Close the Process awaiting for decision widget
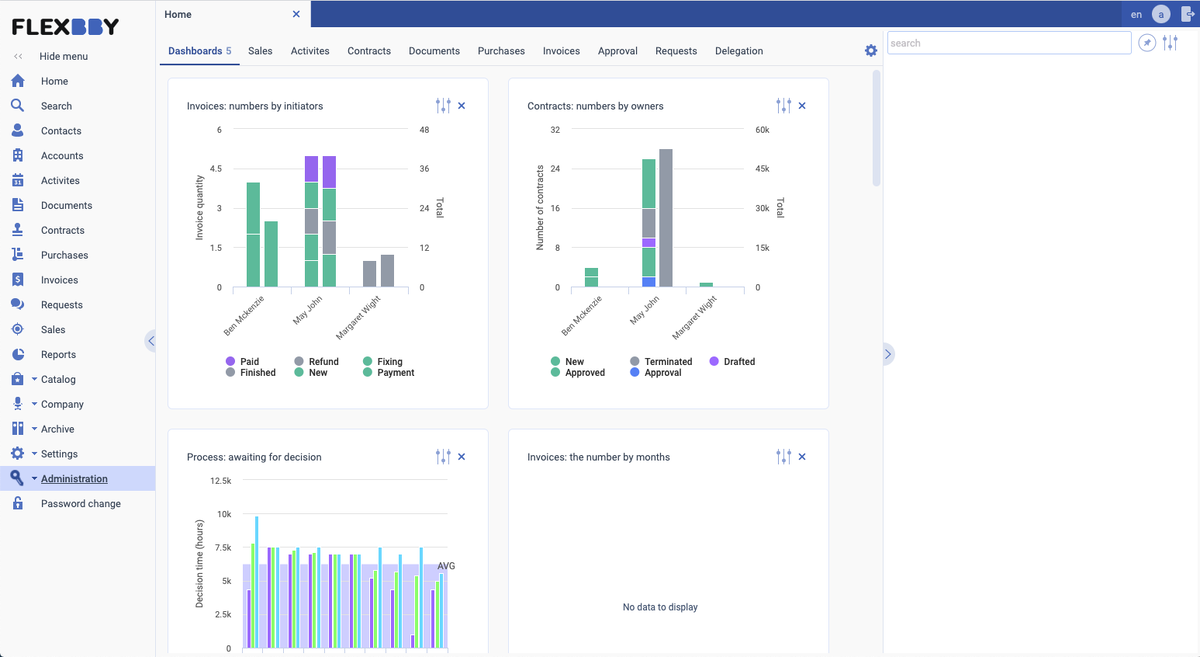Screen dimensions: 1200x657 [x=462, y=457]
